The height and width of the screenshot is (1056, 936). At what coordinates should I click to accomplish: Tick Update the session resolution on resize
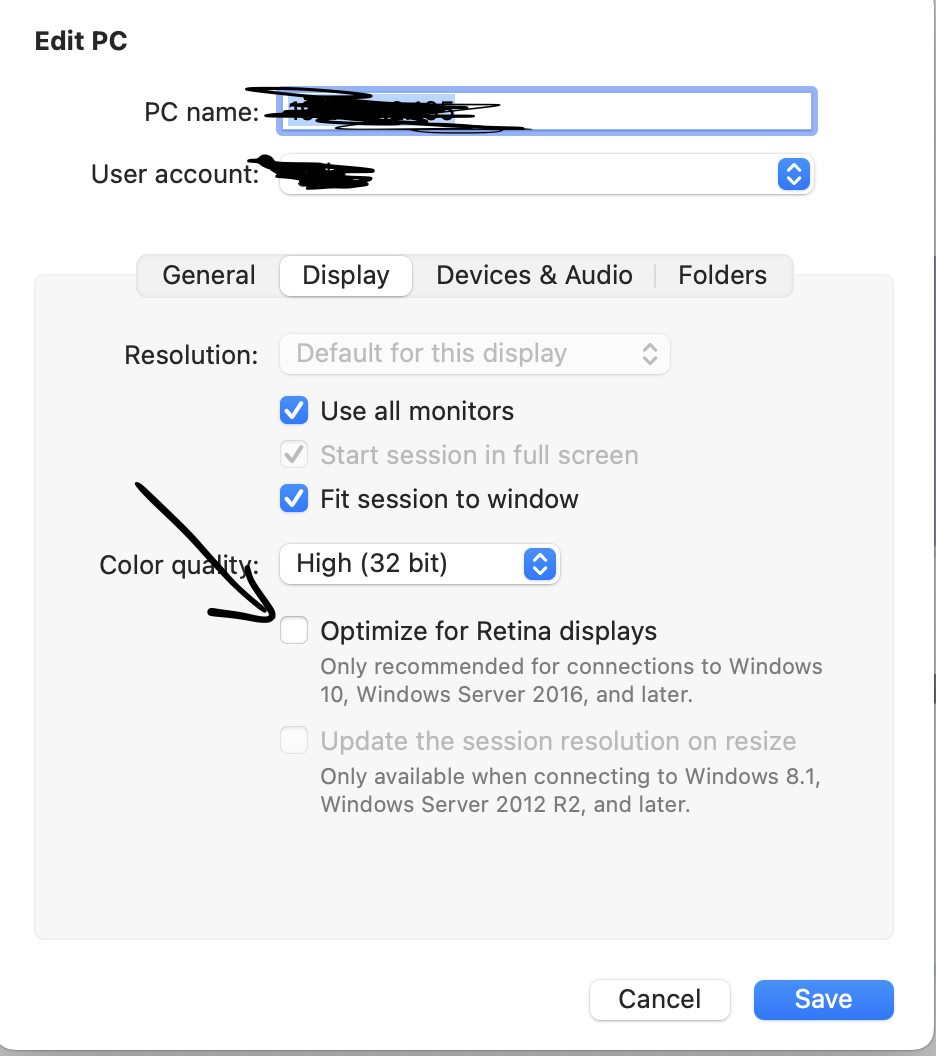click(x=294, y=741)
